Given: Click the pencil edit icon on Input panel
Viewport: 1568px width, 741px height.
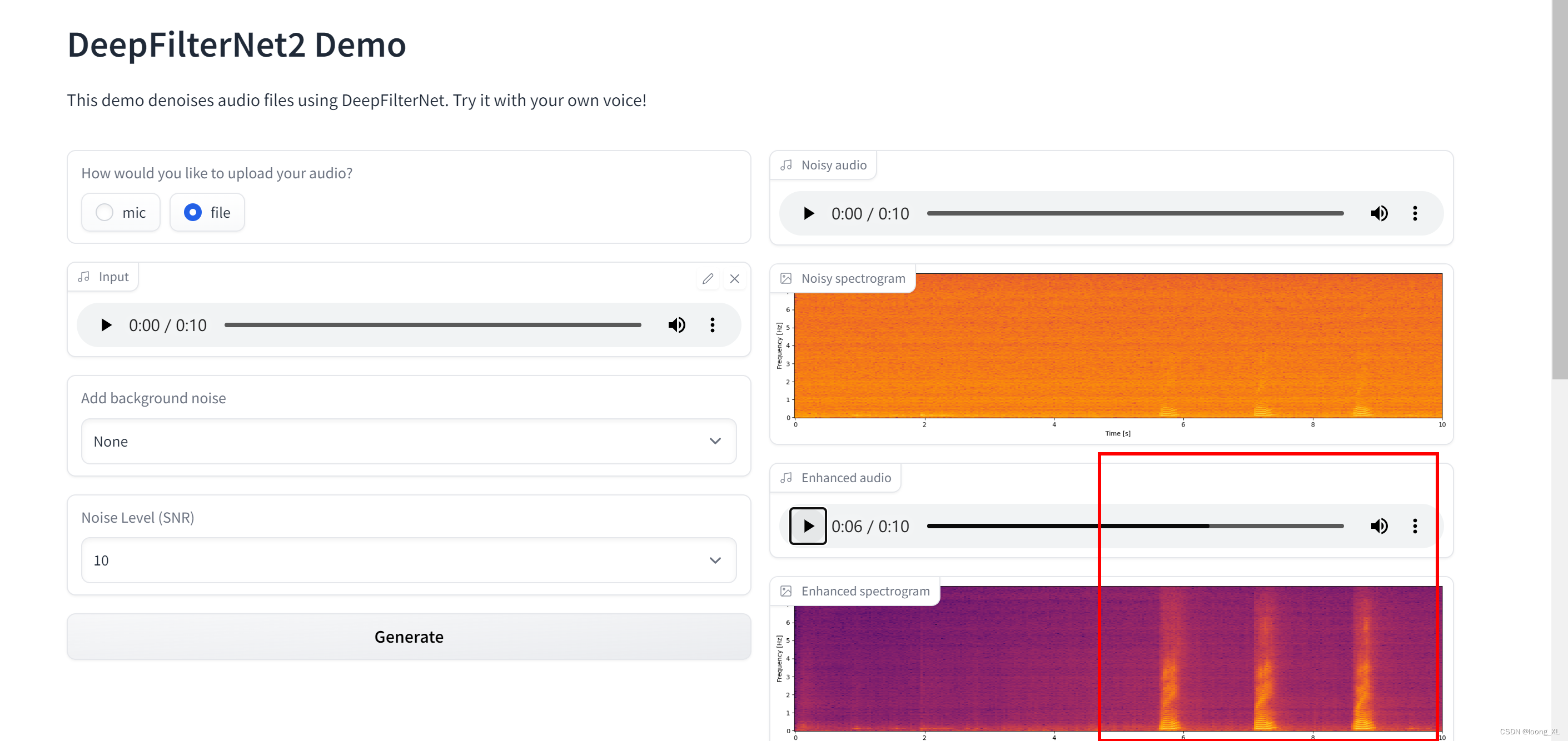Looking at the screenshot, I should point(708,278).
